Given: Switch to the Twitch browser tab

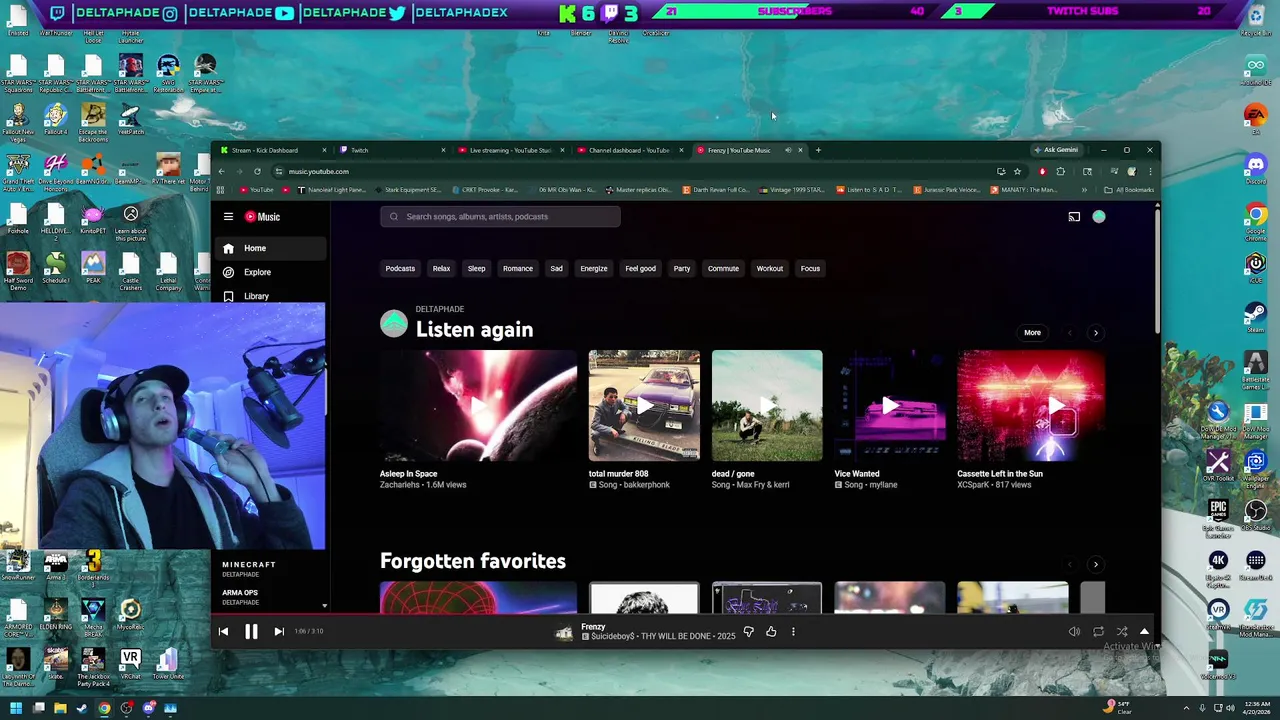Looking at the screenshot, I should point(392,150).
